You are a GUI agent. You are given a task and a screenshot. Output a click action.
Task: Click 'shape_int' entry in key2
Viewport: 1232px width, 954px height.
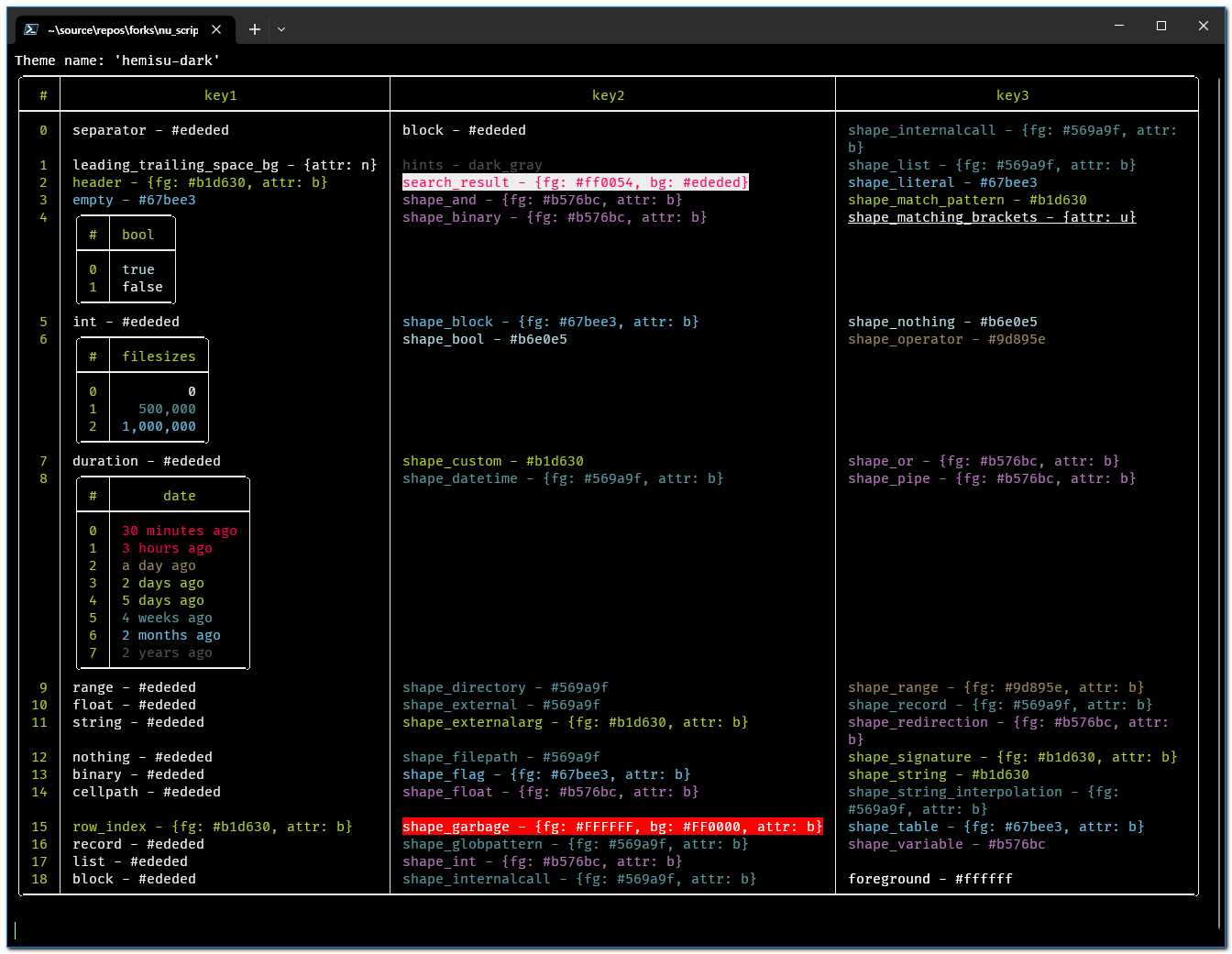click(x=543, y=861)
